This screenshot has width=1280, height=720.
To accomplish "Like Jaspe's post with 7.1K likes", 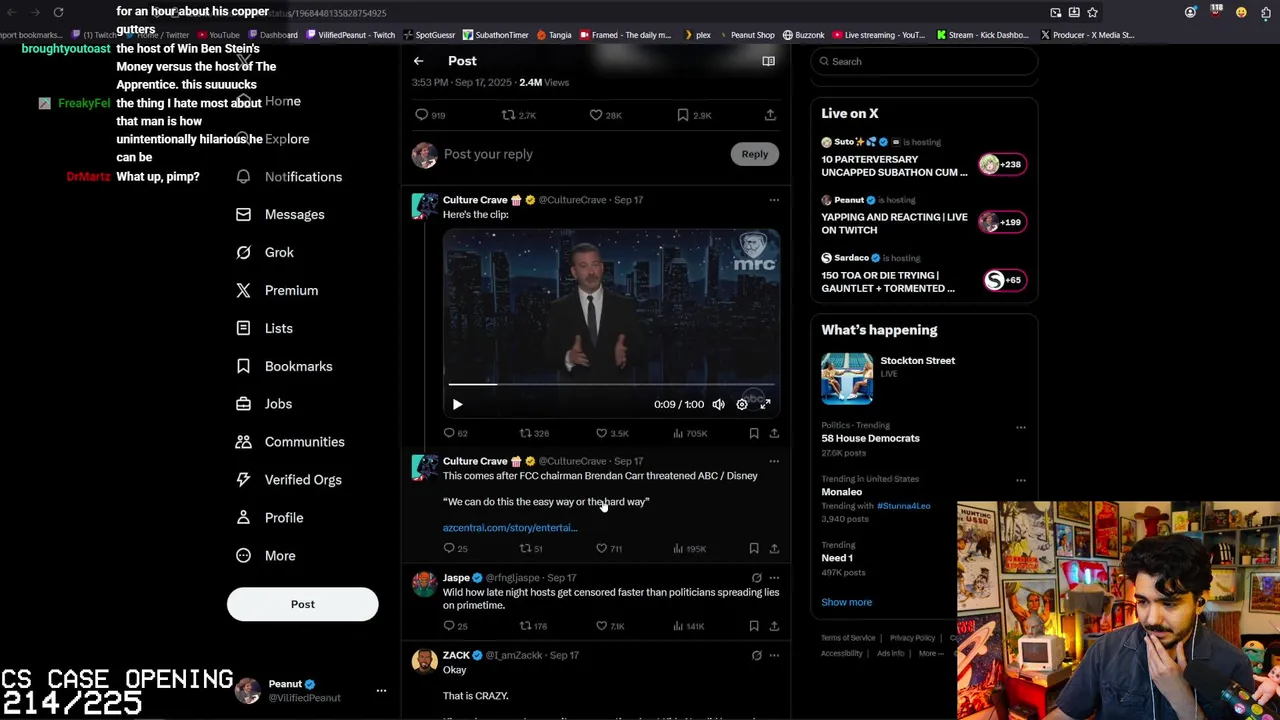I will click(610, 626).
